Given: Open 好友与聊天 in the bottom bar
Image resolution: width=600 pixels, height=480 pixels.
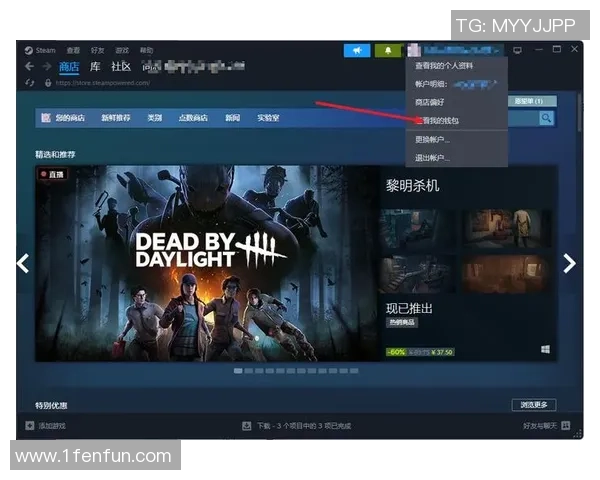Looking at the screenshot, I should 540,426.
